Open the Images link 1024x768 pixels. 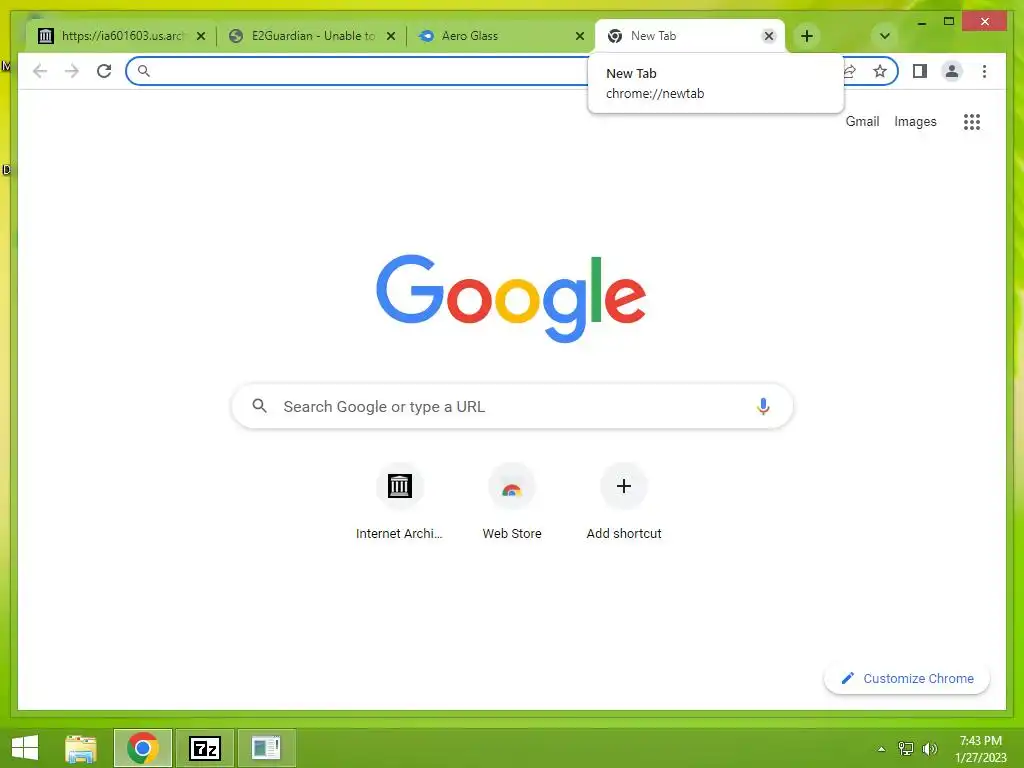click(x=915, y=121)
